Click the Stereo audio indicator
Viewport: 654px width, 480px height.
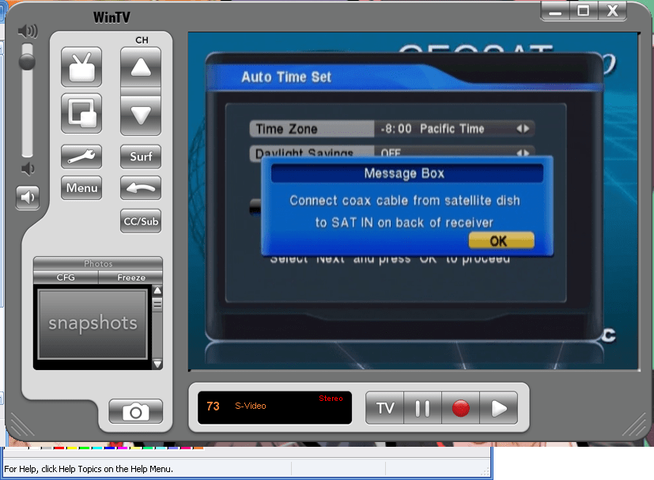(331, 398)
